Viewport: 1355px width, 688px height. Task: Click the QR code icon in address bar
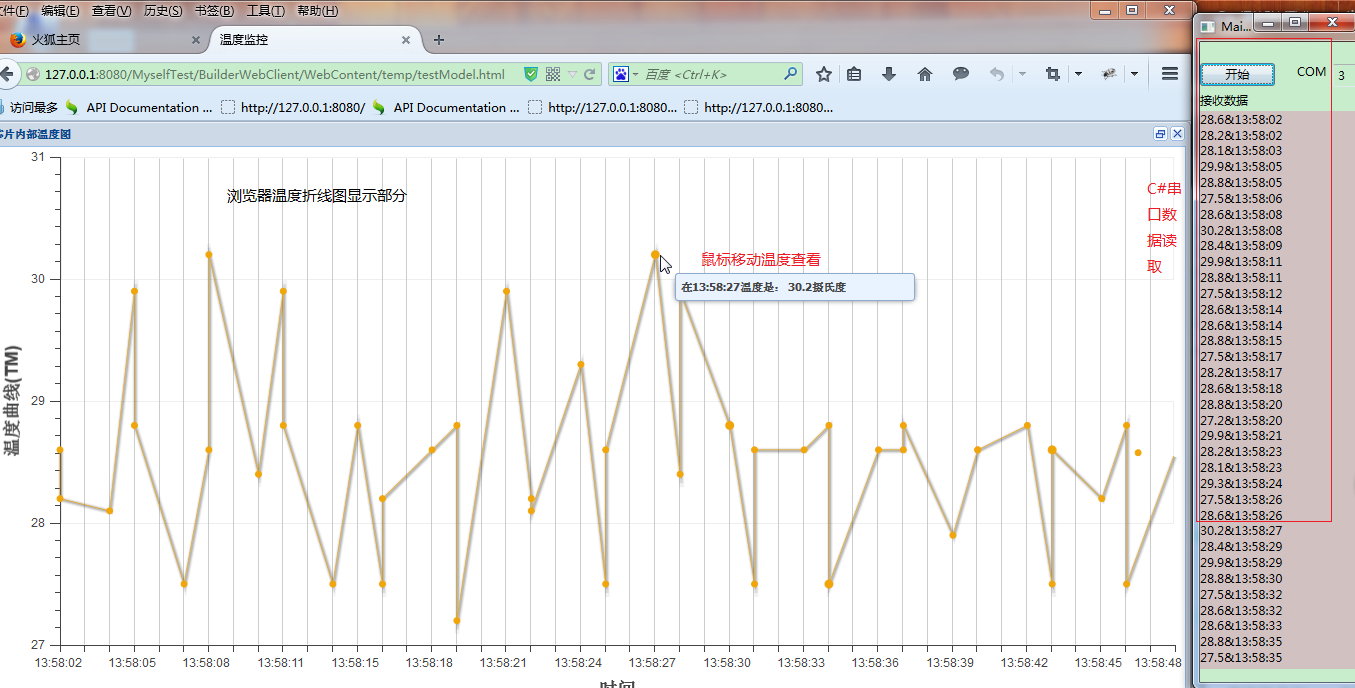pos(553,74)
